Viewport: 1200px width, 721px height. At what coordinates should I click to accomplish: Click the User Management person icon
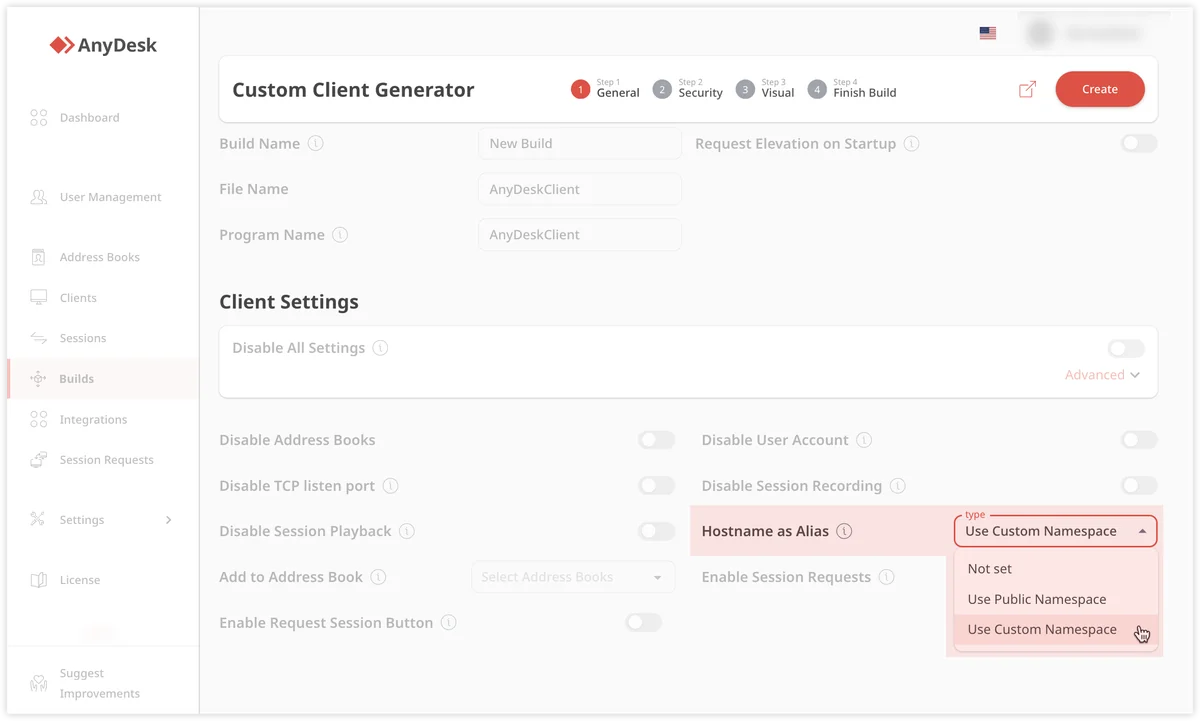[39, 197]
